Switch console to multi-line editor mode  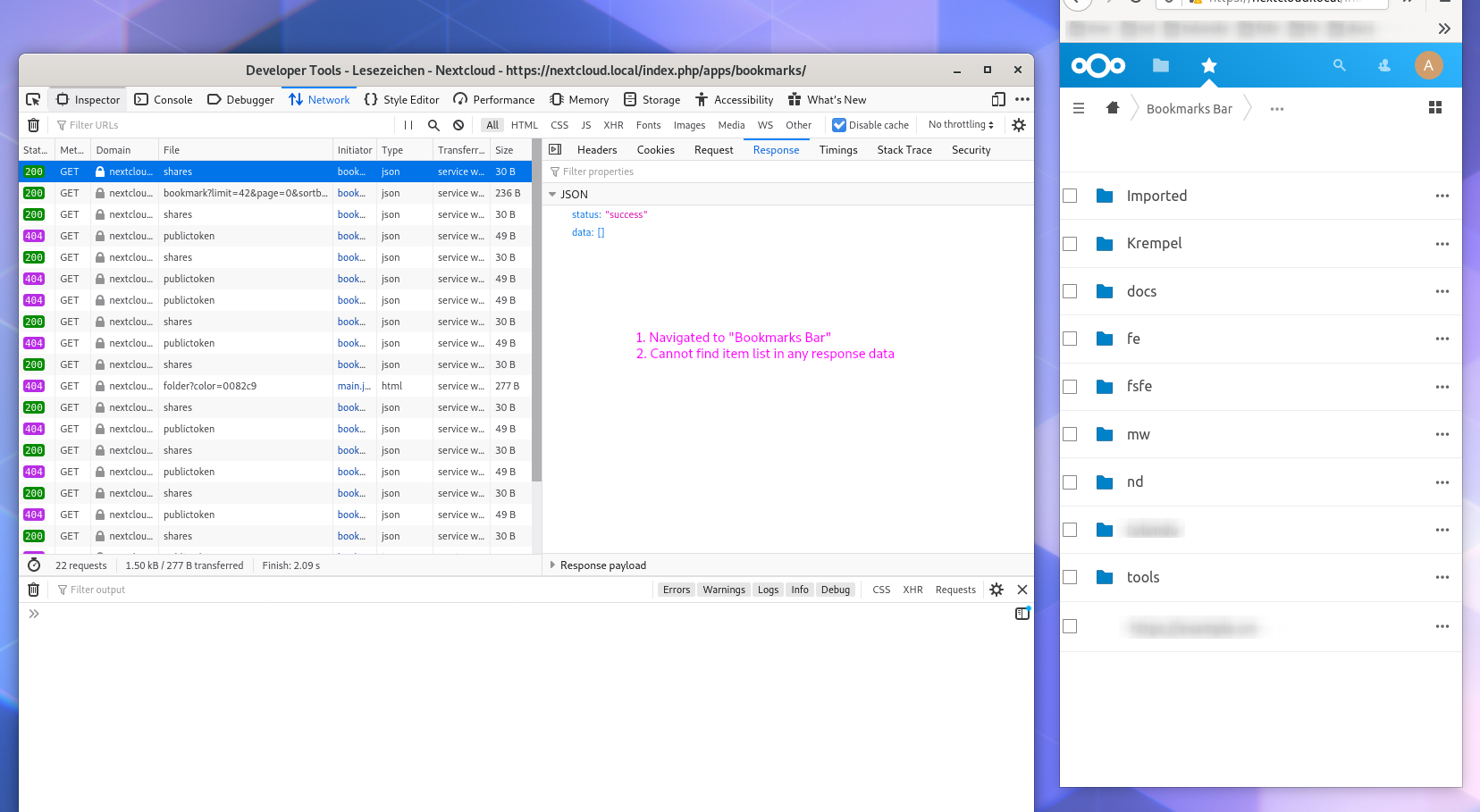(x=1022, y=614)
